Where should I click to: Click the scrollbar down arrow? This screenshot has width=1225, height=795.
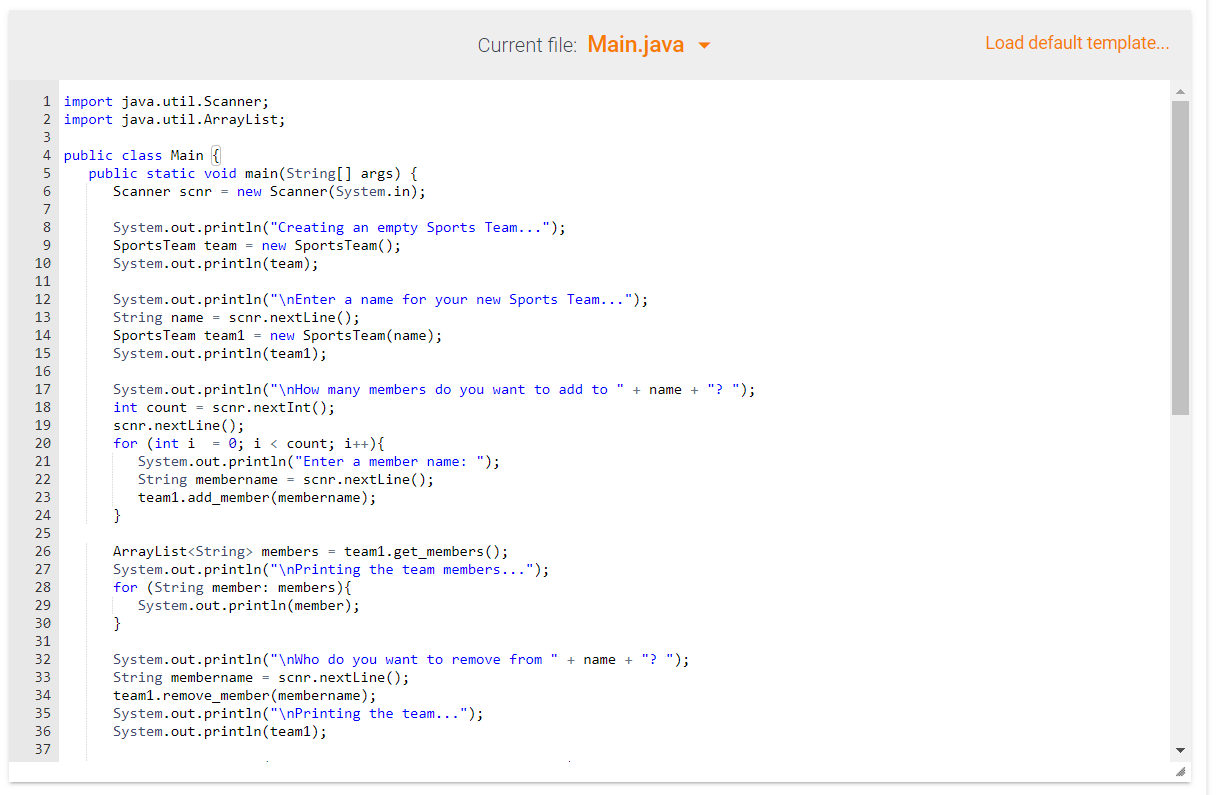pyautogui.click(x=1181, y=748)
